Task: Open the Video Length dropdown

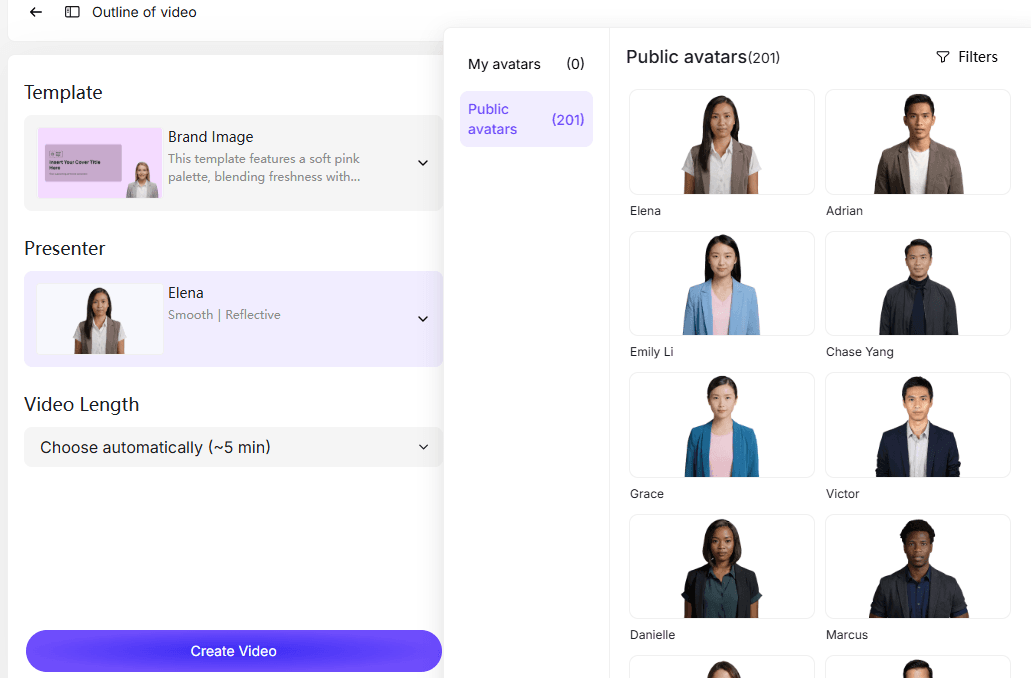Action: click(423, 447)
